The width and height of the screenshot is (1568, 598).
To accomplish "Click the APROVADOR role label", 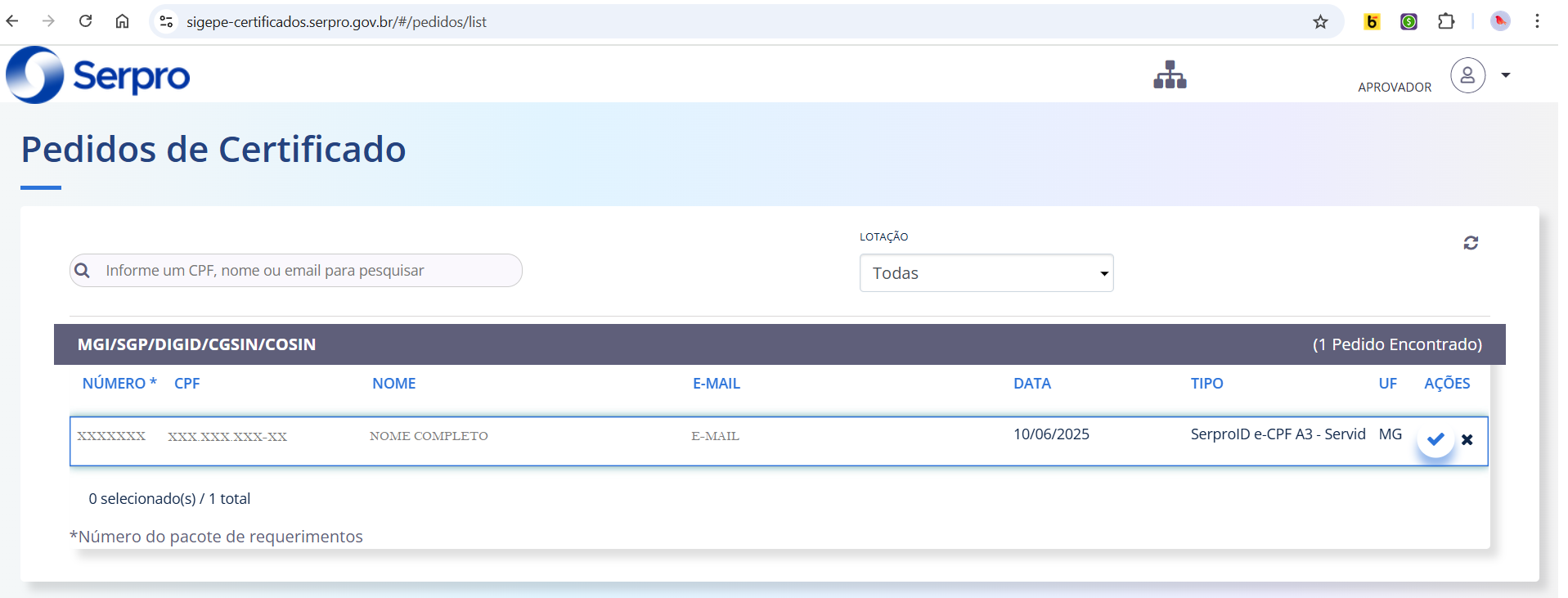I will 1395,88.
